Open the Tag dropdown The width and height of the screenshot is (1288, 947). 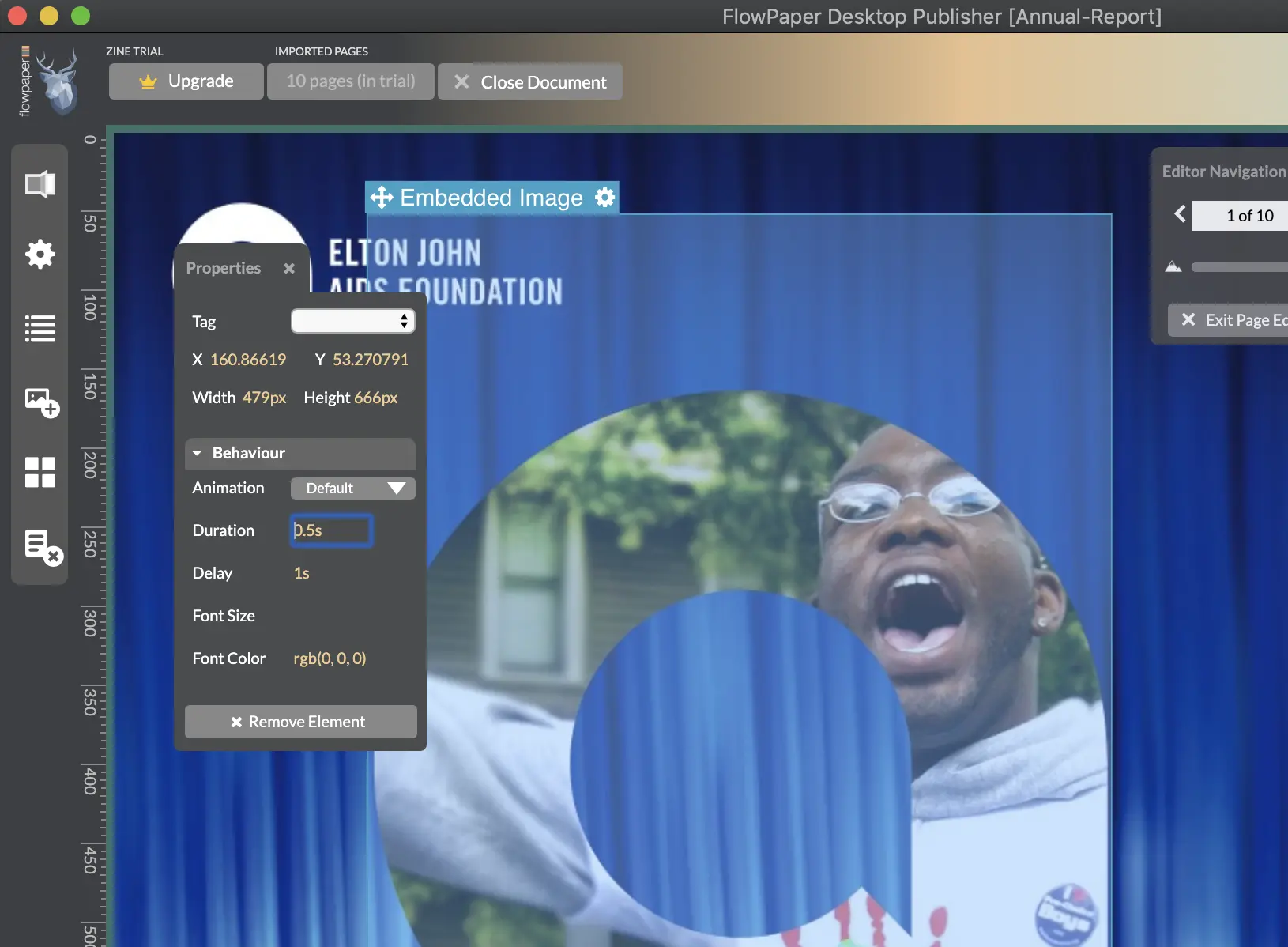353,321
